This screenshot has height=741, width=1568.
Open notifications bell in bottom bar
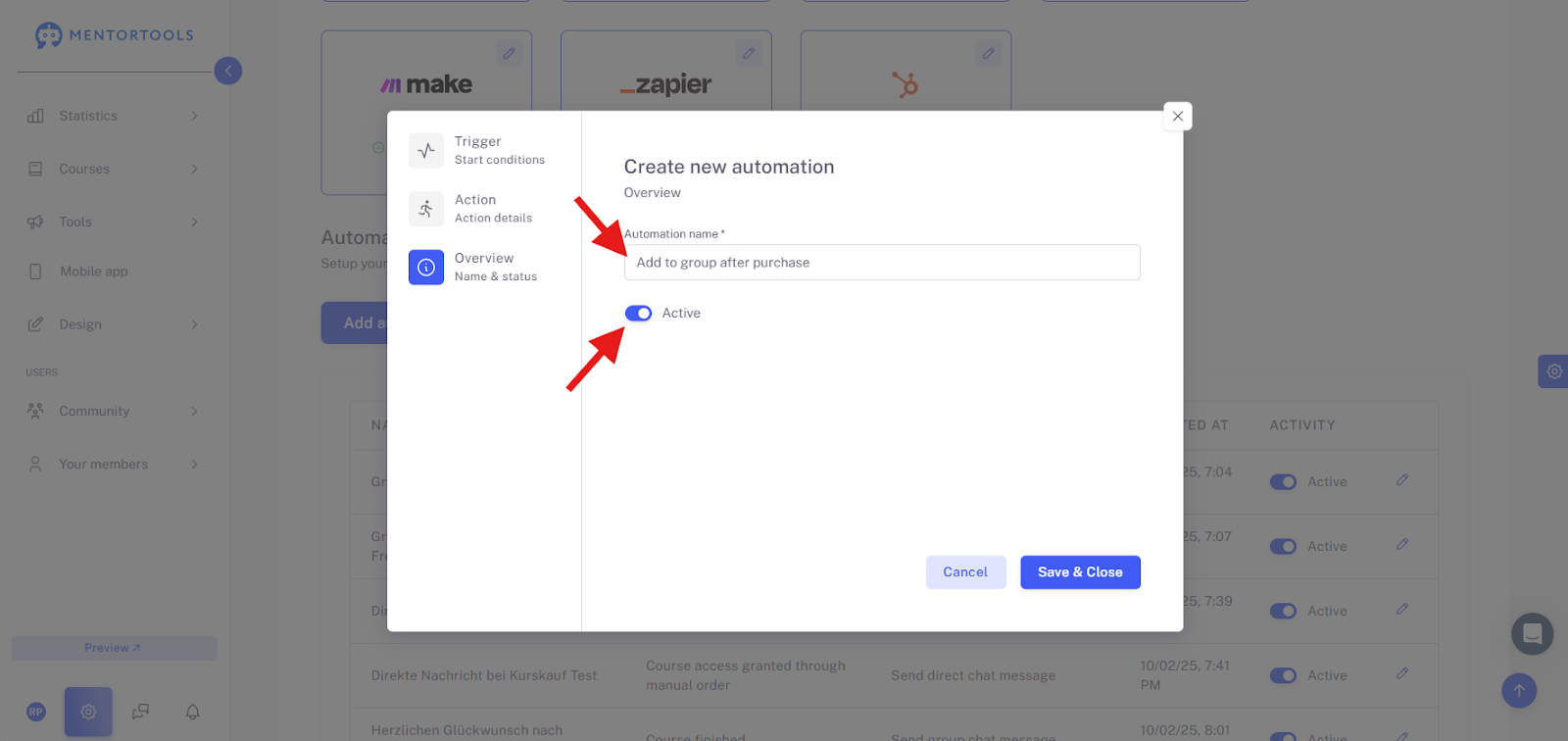[193, 712]
